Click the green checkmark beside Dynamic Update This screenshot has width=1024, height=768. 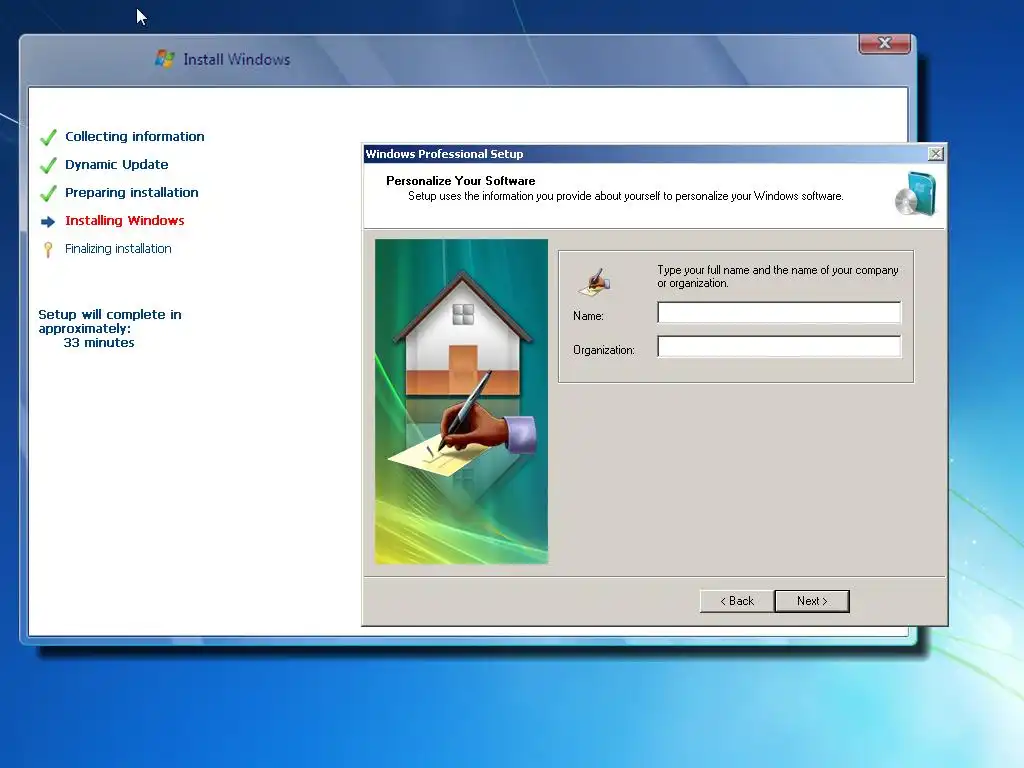[48, 165]
